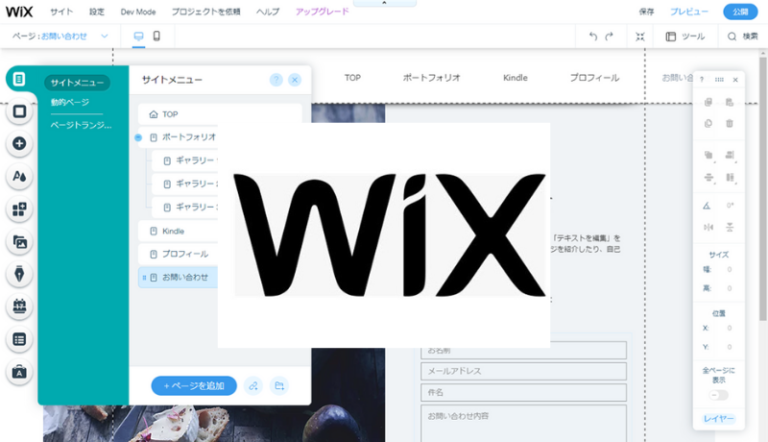This screenshot has height=442, width=768.
Task: Collapse the top bar with the up chevron
Action: pyautogui.click(x=384, y=3)
